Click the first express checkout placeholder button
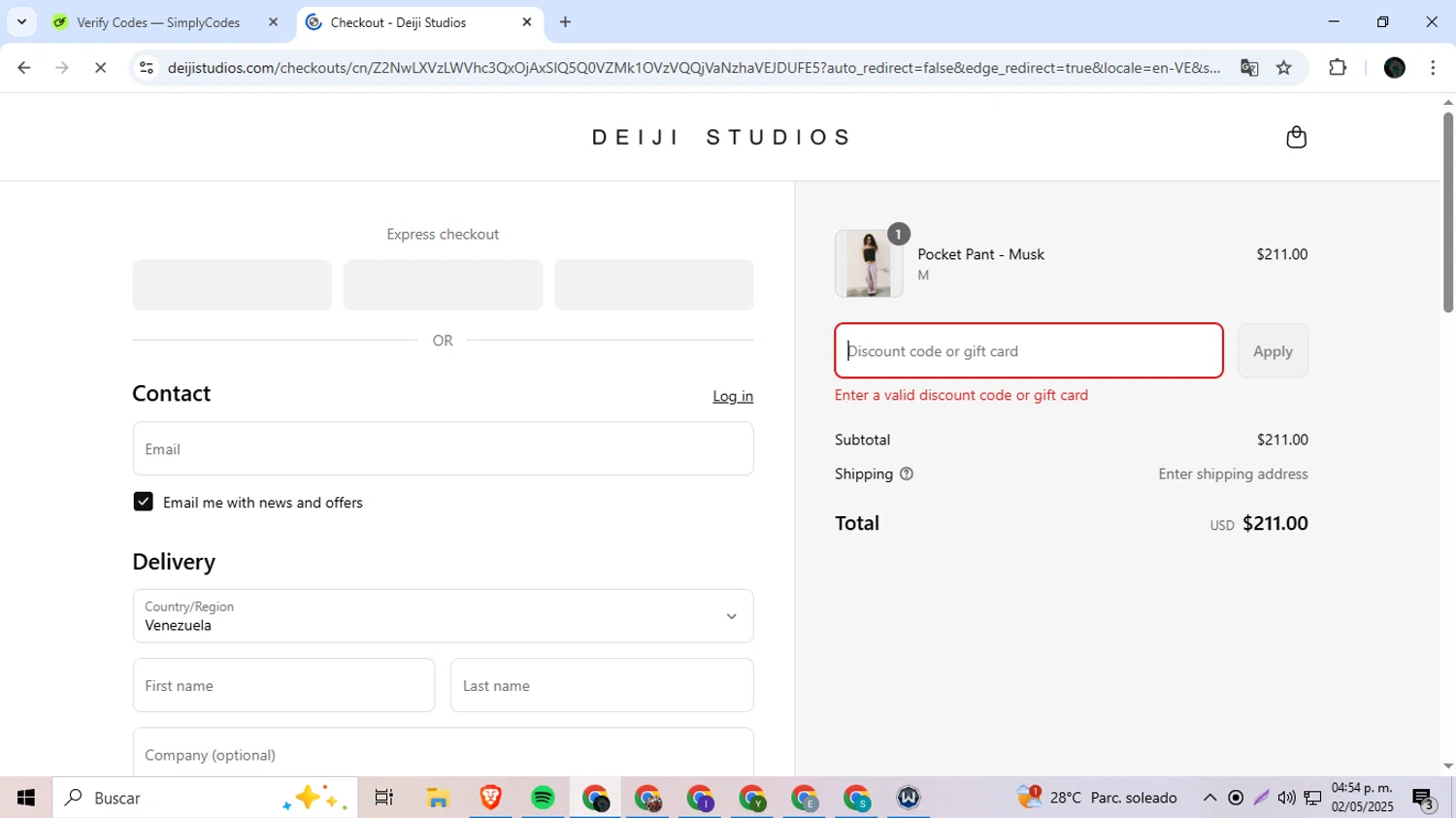 232,284
